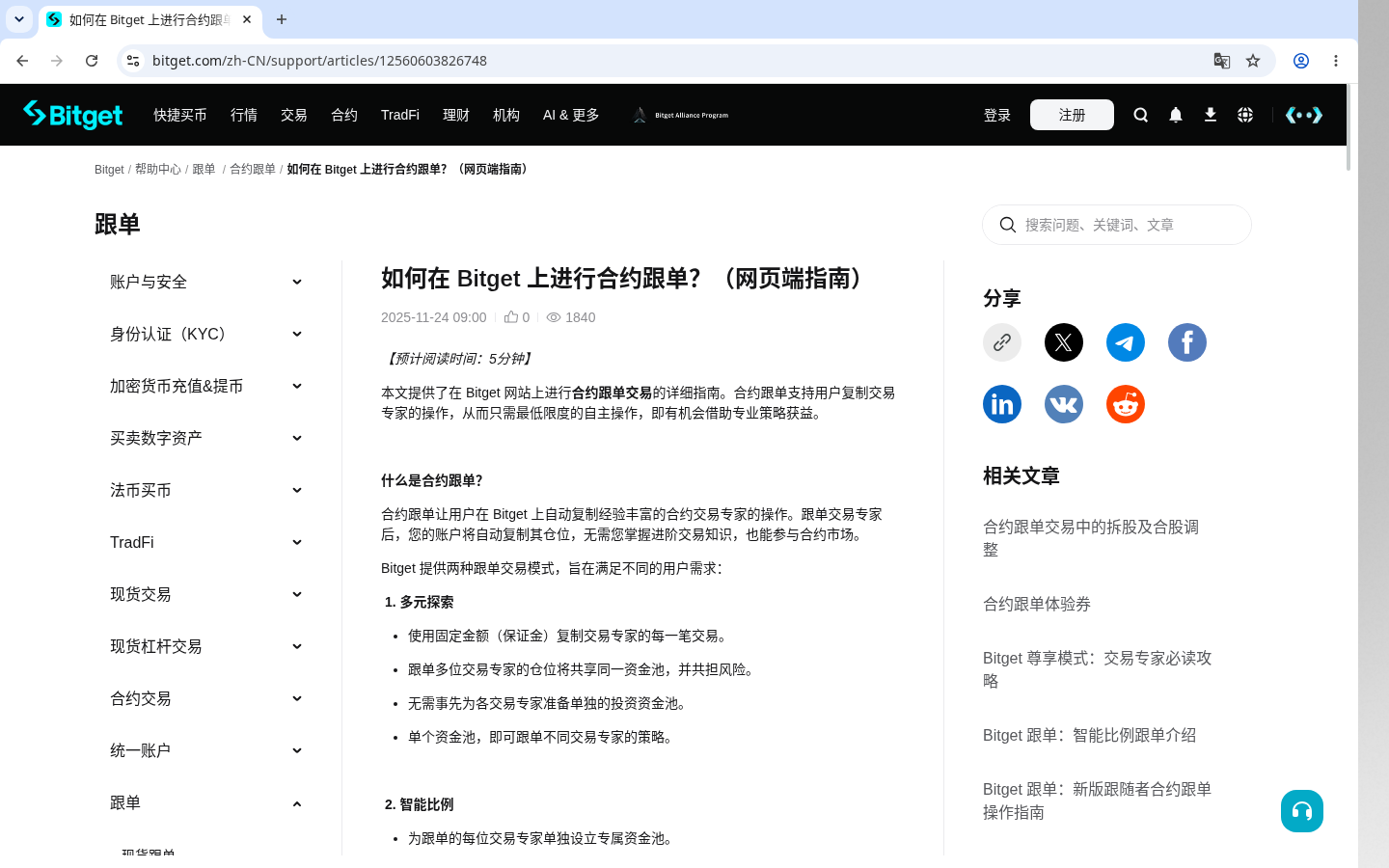Go to Bitget breadcrumb link
The height and width of the screenshot is (868, 1389).
click(109, 169)
